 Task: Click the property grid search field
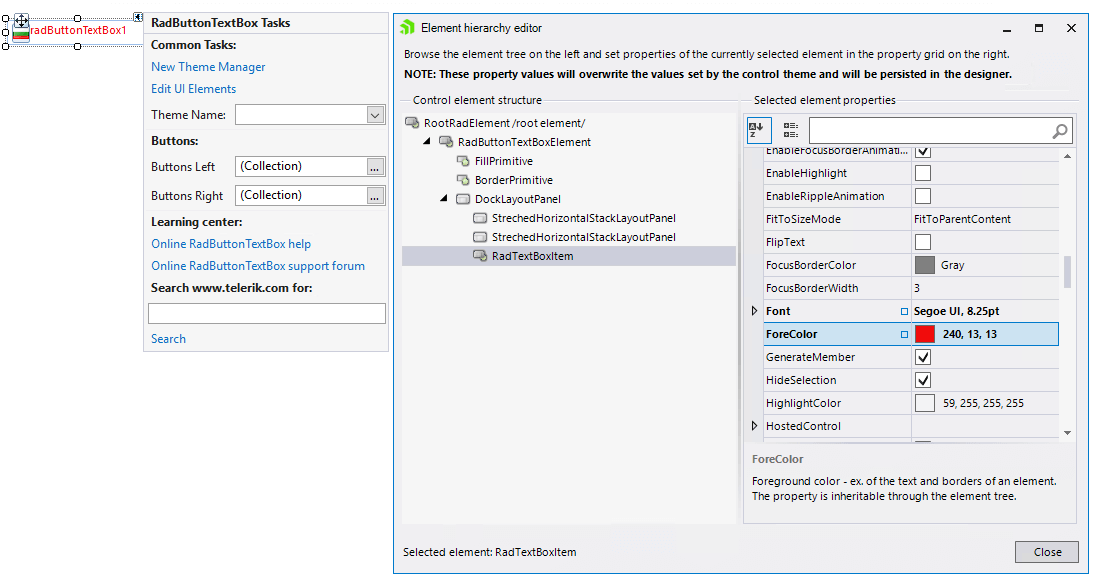(940, 131)
